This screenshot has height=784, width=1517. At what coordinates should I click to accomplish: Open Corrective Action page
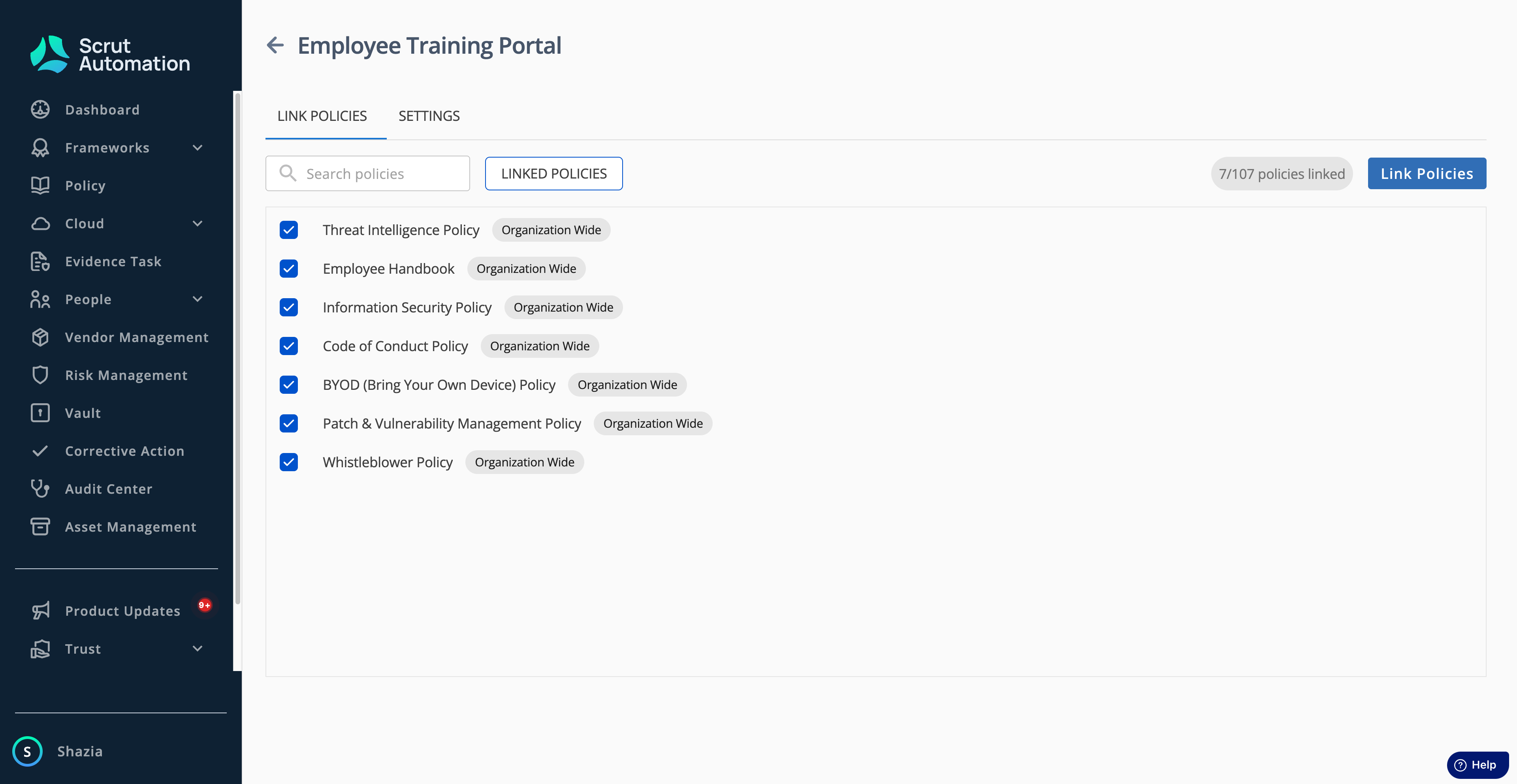click(x=124, y=451)
